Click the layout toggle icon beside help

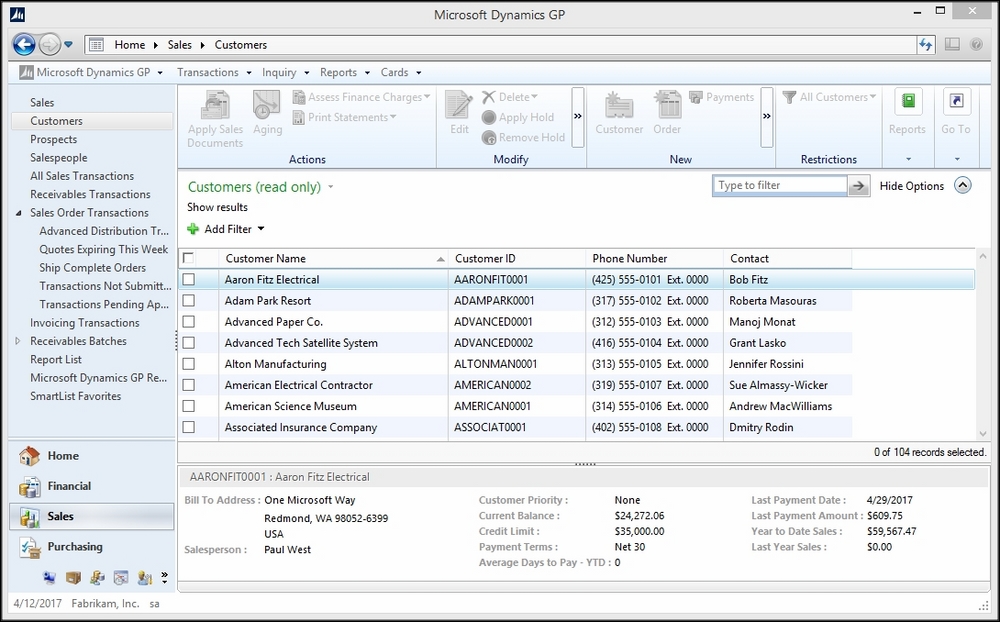click(952, 45)
